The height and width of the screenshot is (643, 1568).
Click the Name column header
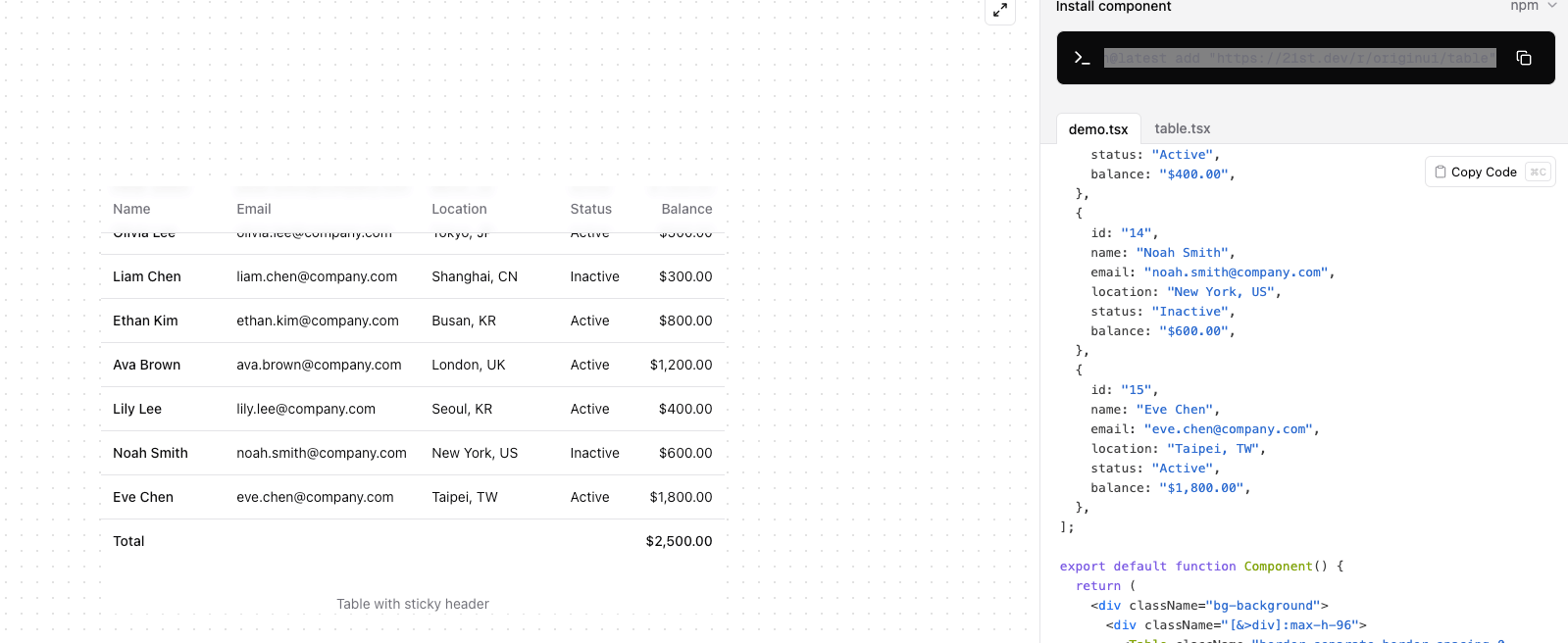pos(131,209)
